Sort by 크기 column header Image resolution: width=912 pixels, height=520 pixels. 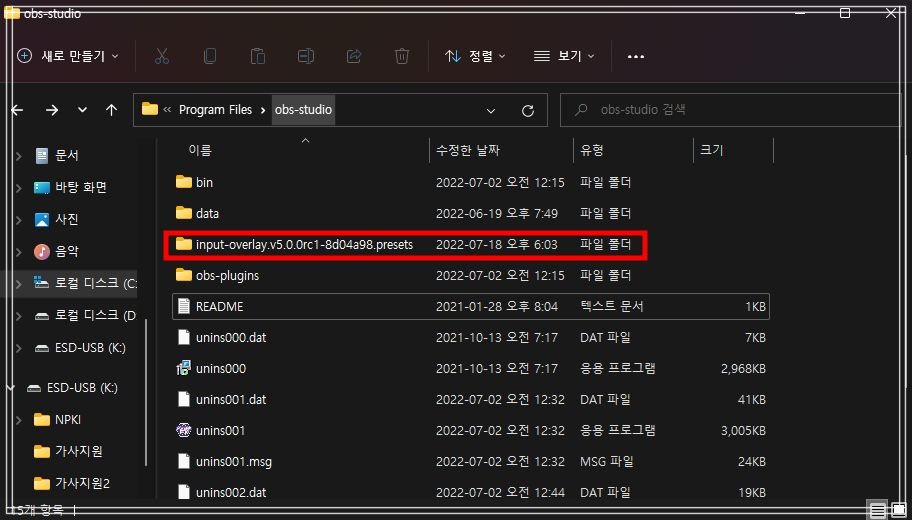pyautogui.click(x=711, y=150)
